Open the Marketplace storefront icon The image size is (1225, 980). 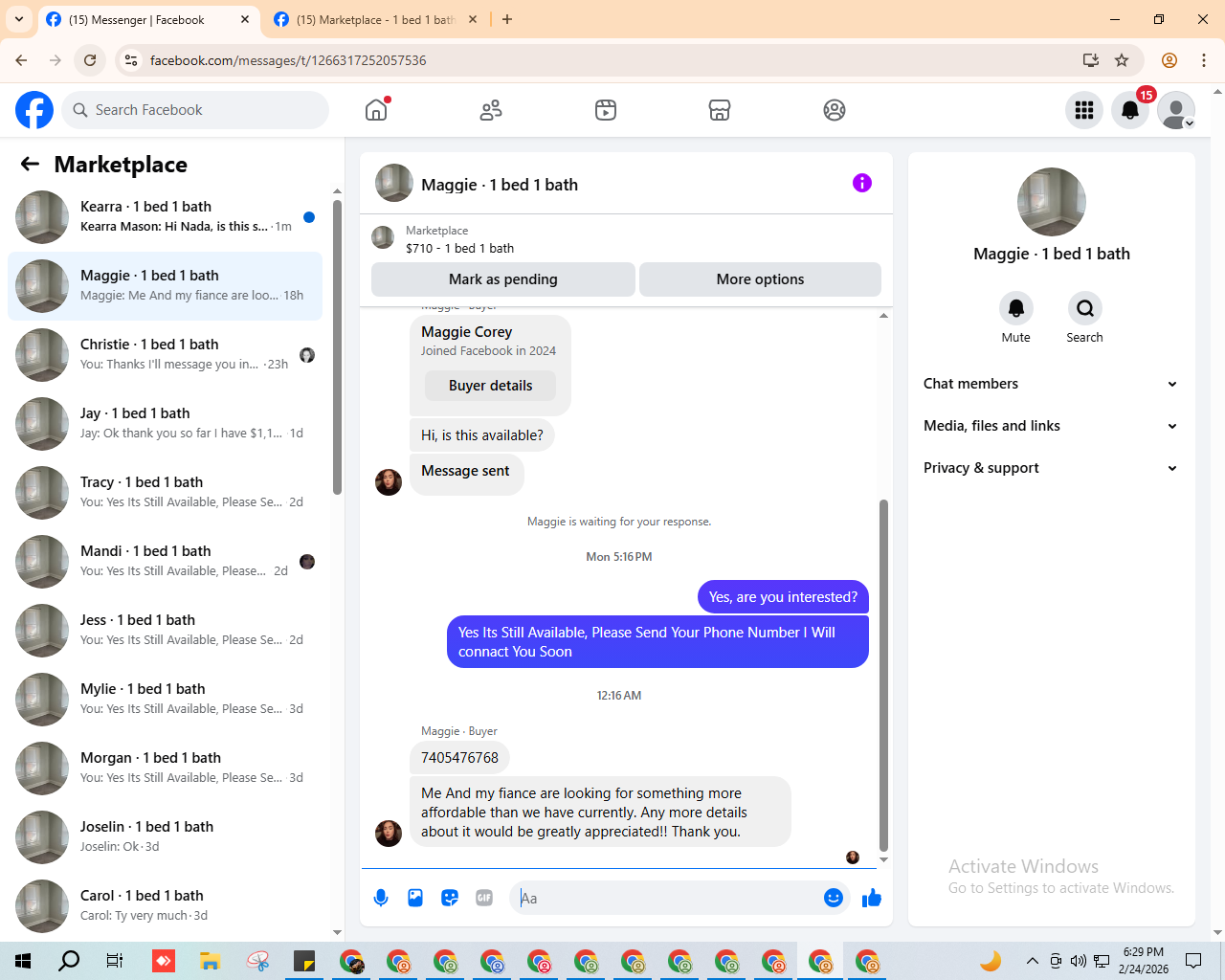point(720,110)
